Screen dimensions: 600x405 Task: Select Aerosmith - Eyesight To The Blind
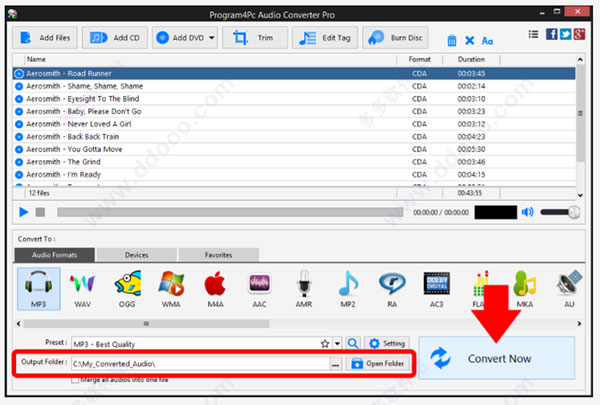[x=294, y=99]
